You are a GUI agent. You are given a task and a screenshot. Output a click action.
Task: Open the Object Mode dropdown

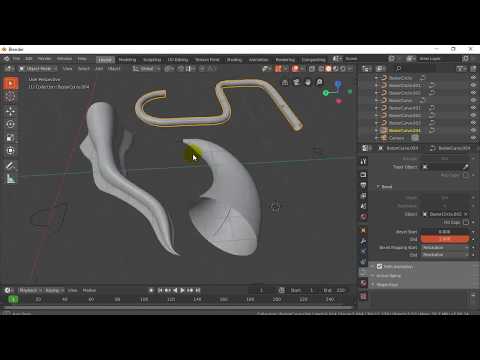point(38,69)
